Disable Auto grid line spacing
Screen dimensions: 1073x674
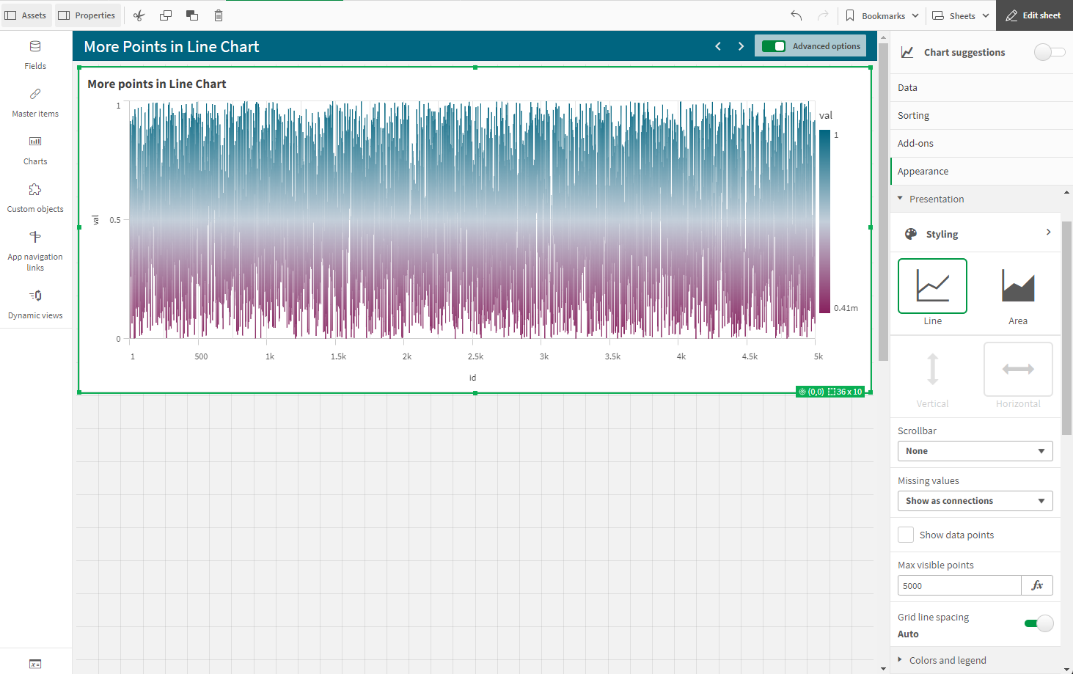coord(1040,622)
